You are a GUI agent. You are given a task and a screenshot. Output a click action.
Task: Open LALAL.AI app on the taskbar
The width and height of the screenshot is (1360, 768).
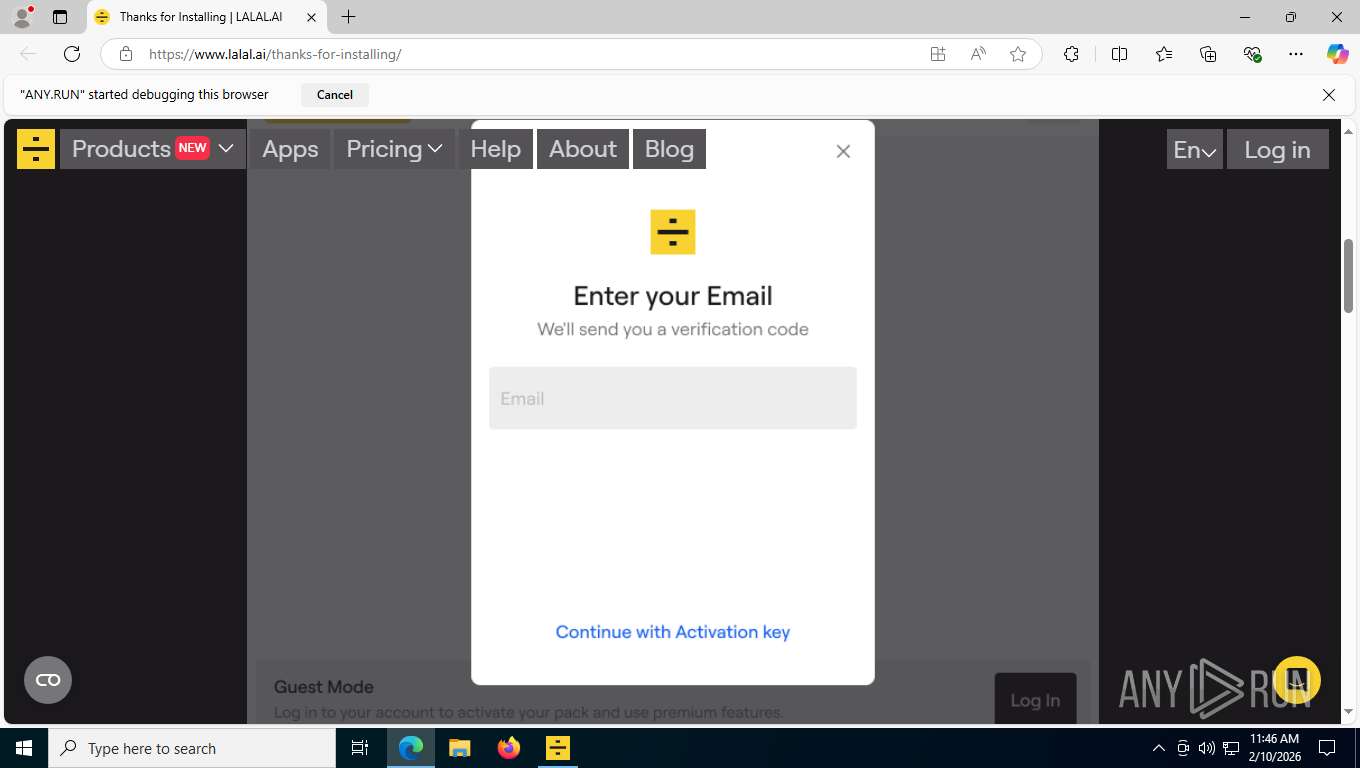click(557, 748)
